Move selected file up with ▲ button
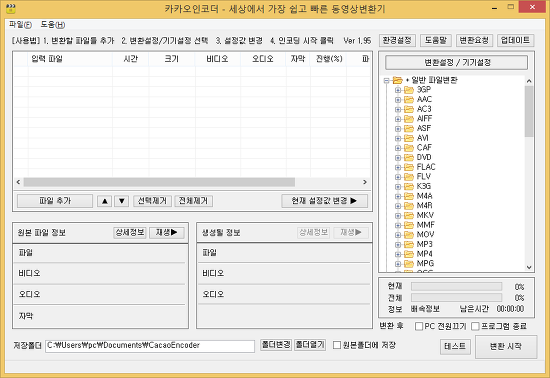Image resolution: width=550 pixels, height=378 pixels. coord(105,201)
